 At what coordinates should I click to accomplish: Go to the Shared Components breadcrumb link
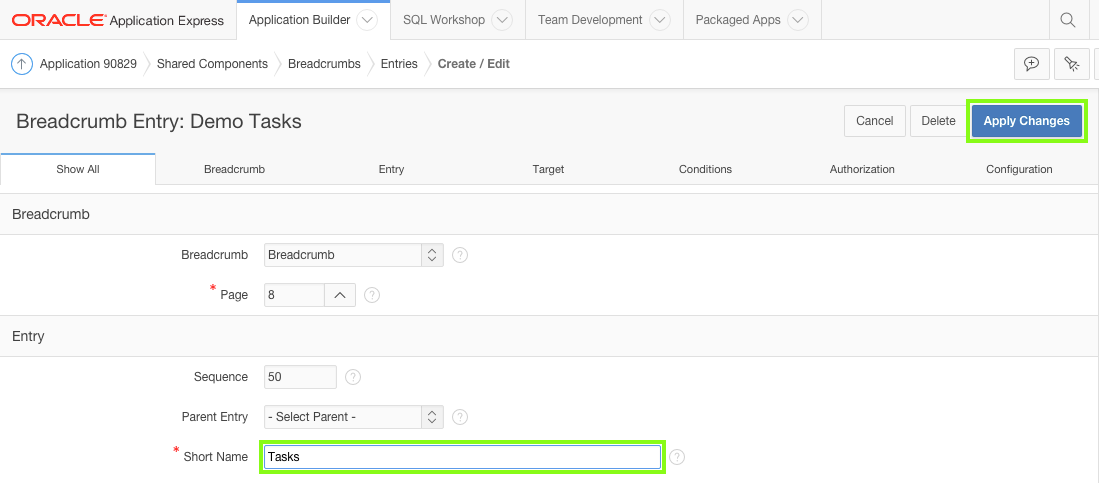pos(212,64)
